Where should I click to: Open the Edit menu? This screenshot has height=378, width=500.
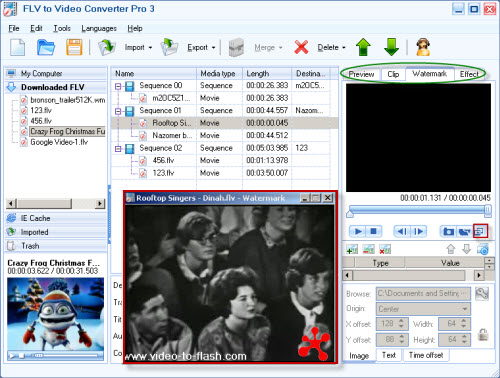pyautogui.click(x=36, y=28)
